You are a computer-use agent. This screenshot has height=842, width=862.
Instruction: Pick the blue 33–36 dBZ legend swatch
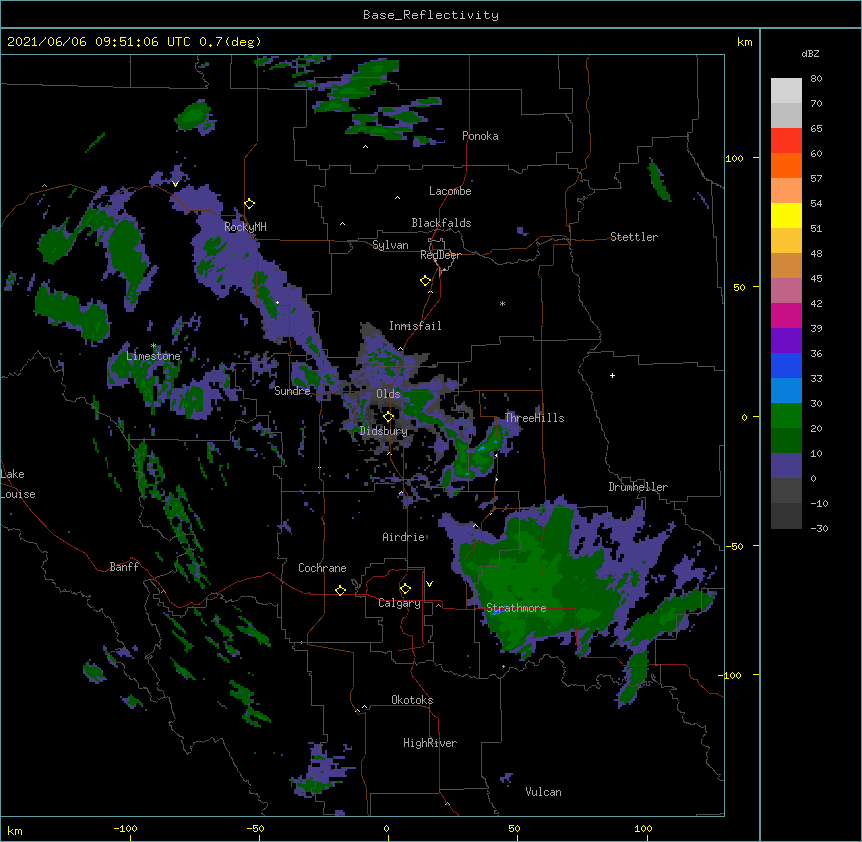786,366
